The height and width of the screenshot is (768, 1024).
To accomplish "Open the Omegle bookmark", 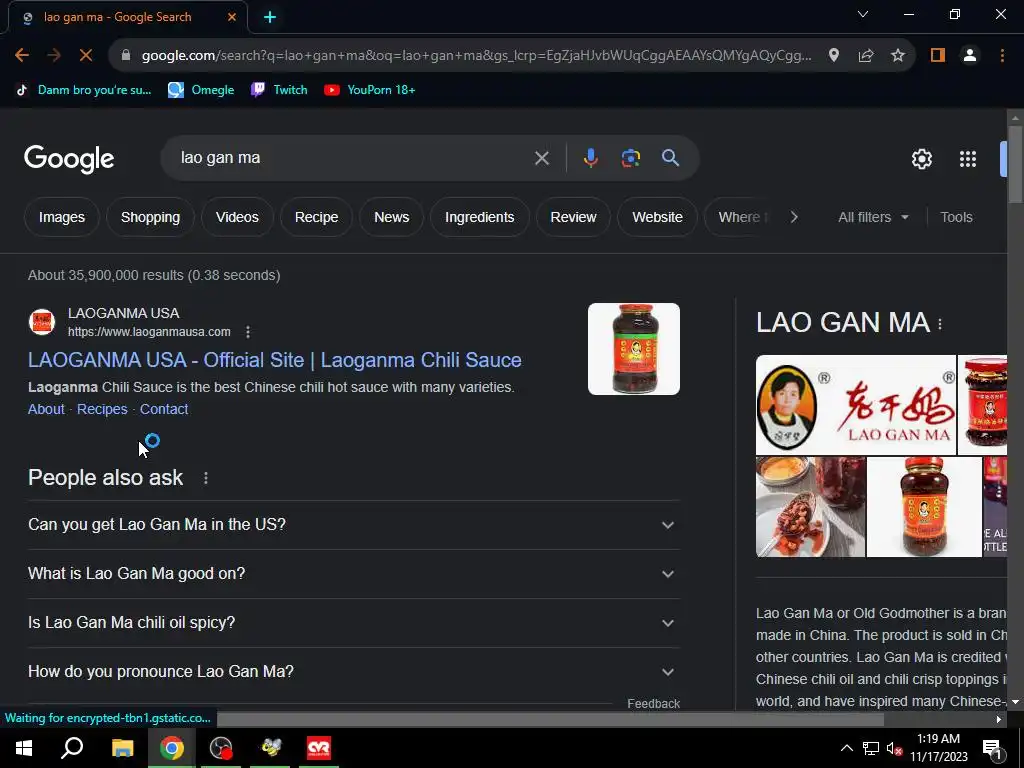I will click(201, 90).
